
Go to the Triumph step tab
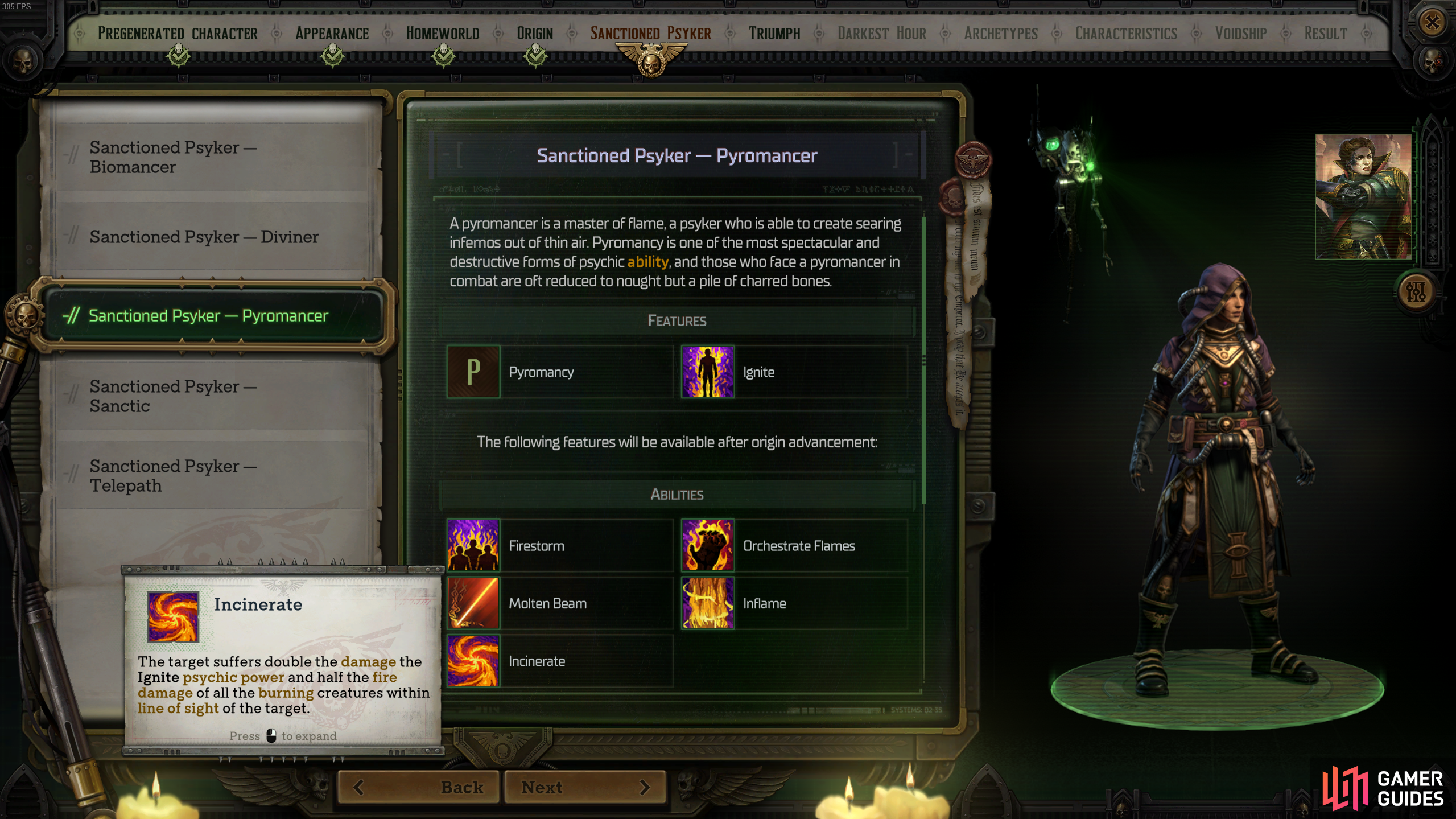[x=774, y=34]
